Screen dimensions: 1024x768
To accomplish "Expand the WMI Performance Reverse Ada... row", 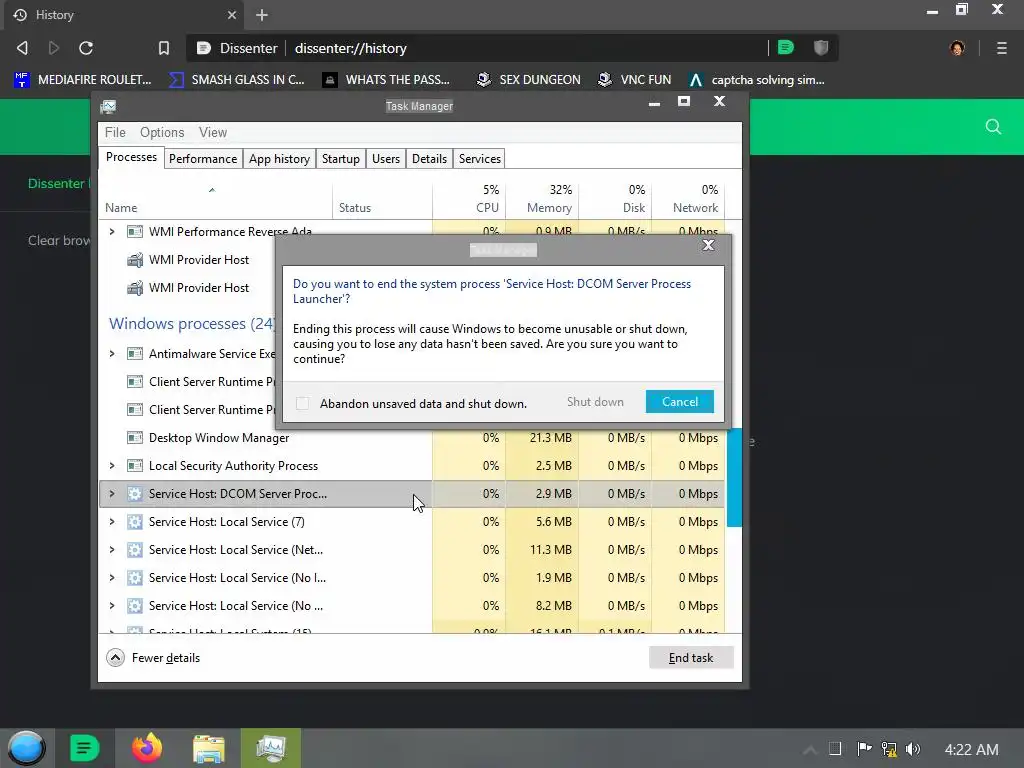I will (112, 231).
